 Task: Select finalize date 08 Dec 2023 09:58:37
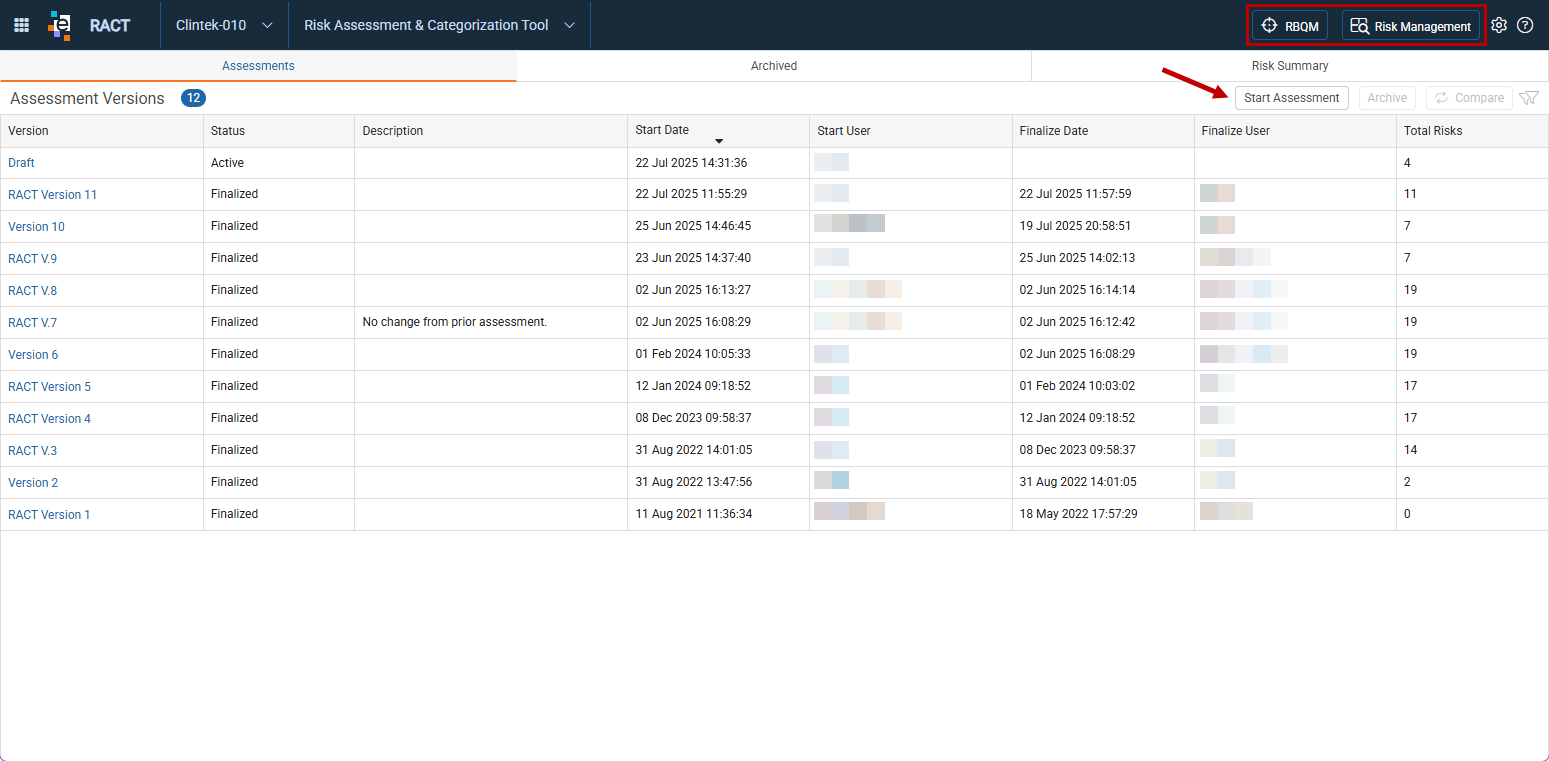pyautogui.click(x=1078, y=450)
